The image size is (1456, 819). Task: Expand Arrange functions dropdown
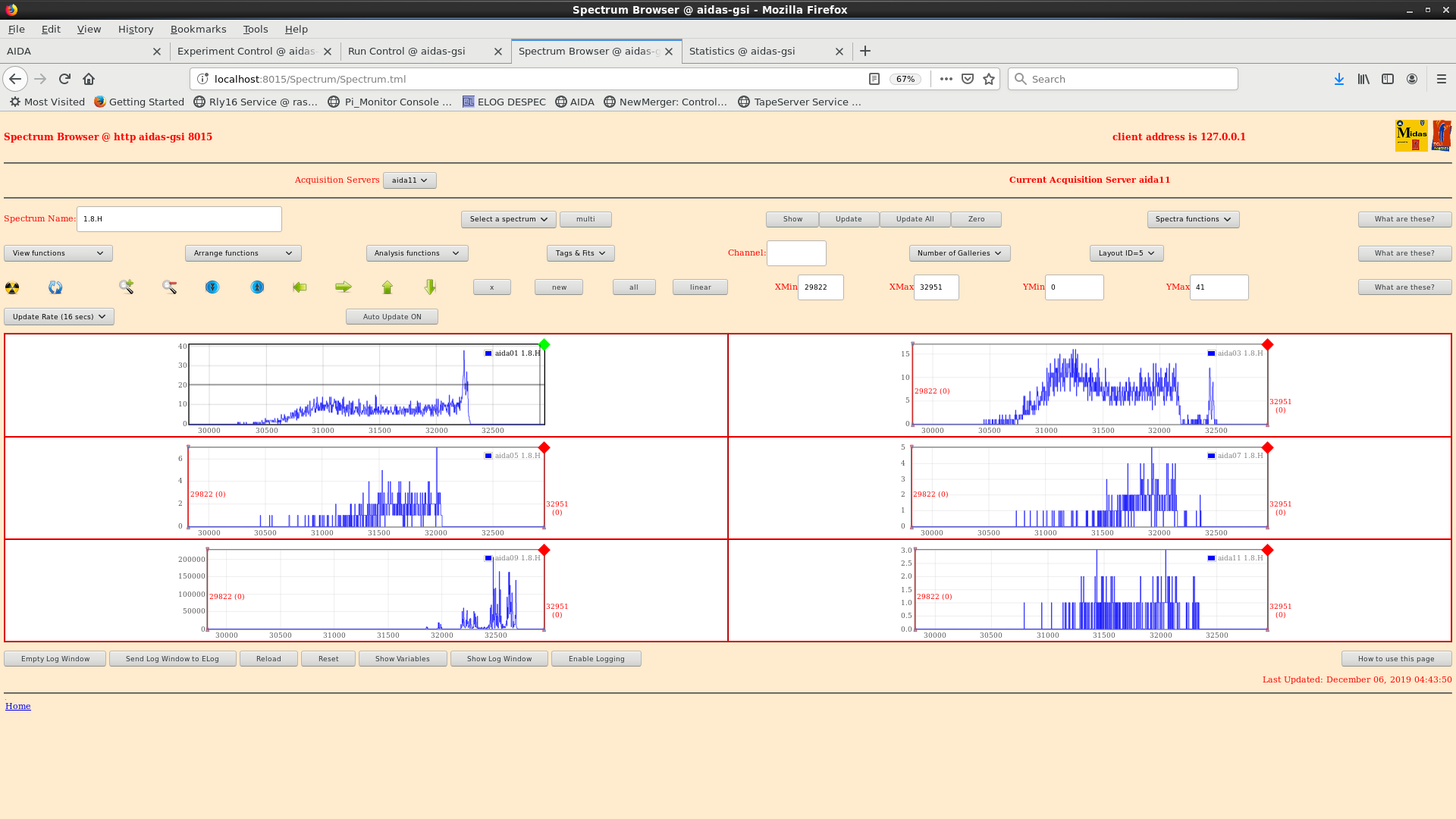(243, 253)
